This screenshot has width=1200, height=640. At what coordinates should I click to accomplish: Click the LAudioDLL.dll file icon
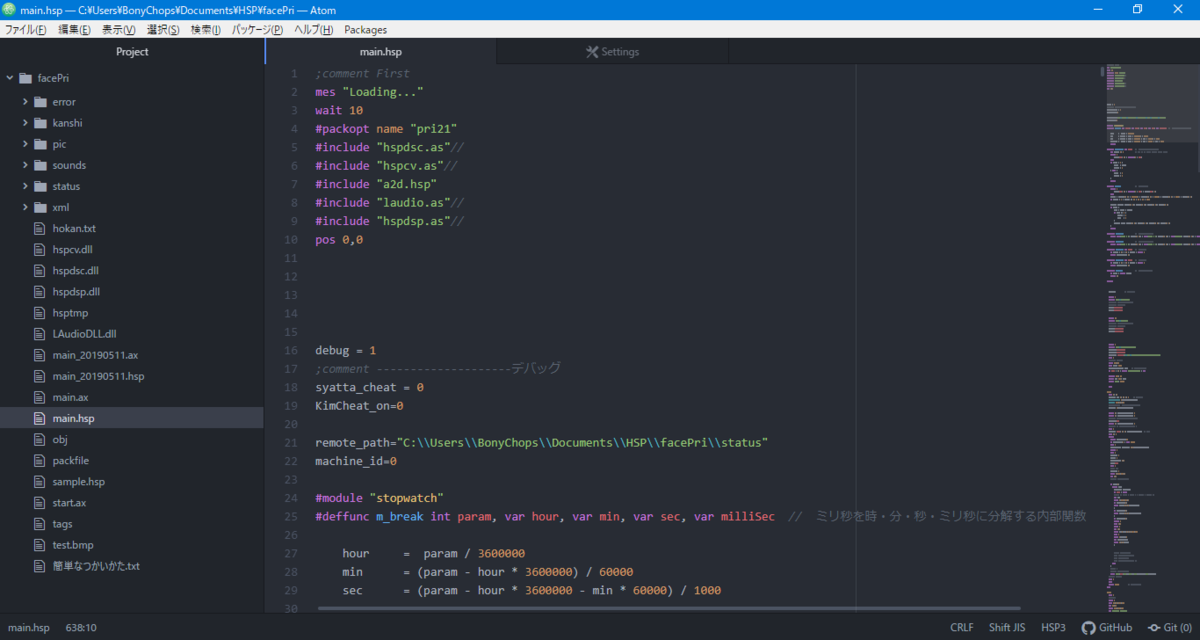(40, 334)
